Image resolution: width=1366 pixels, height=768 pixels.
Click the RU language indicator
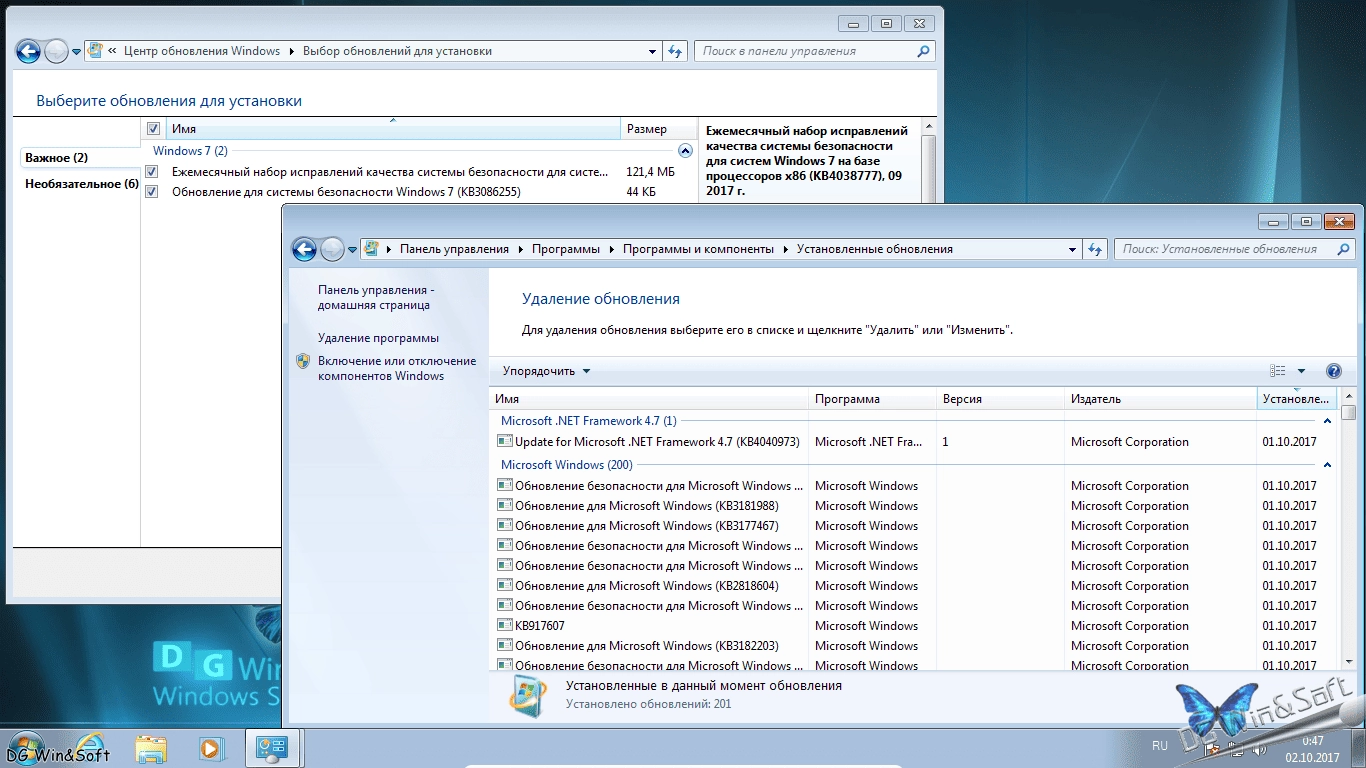coord(1160,746)
